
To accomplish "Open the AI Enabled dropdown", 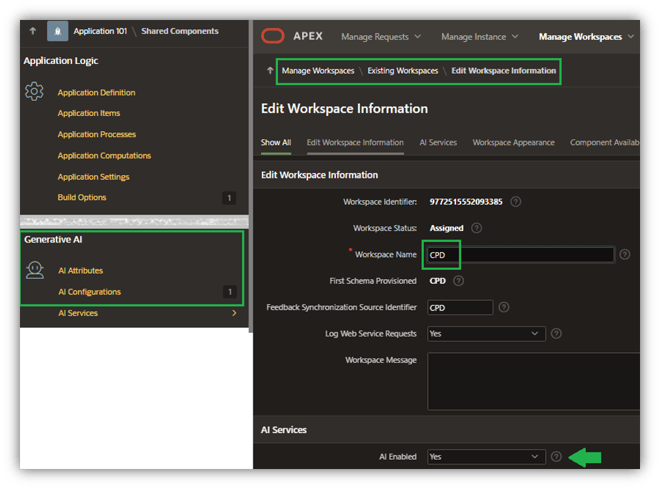I will coord(486,456).
